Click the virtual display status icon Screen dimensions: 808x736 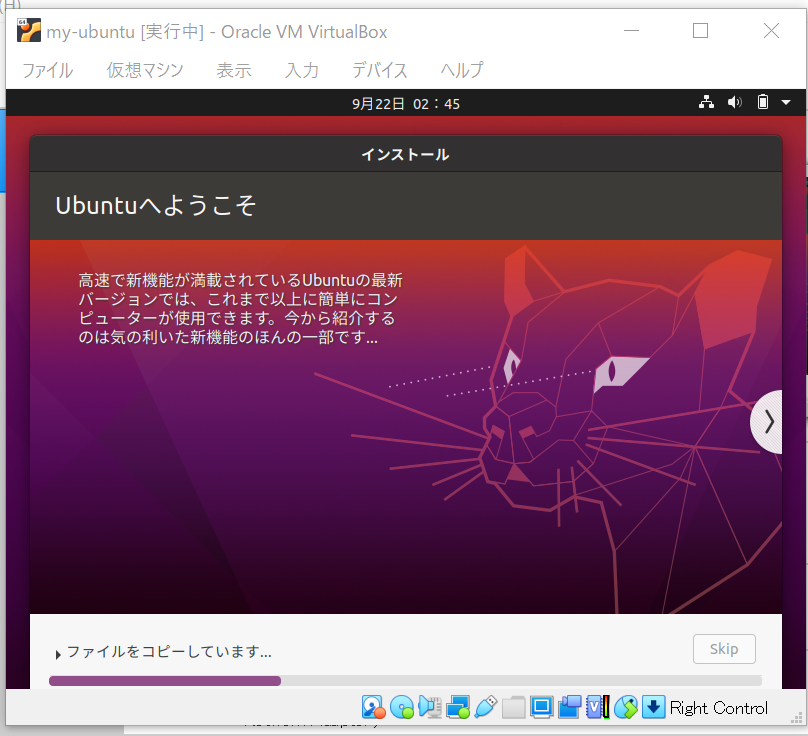tap(542, 707)
